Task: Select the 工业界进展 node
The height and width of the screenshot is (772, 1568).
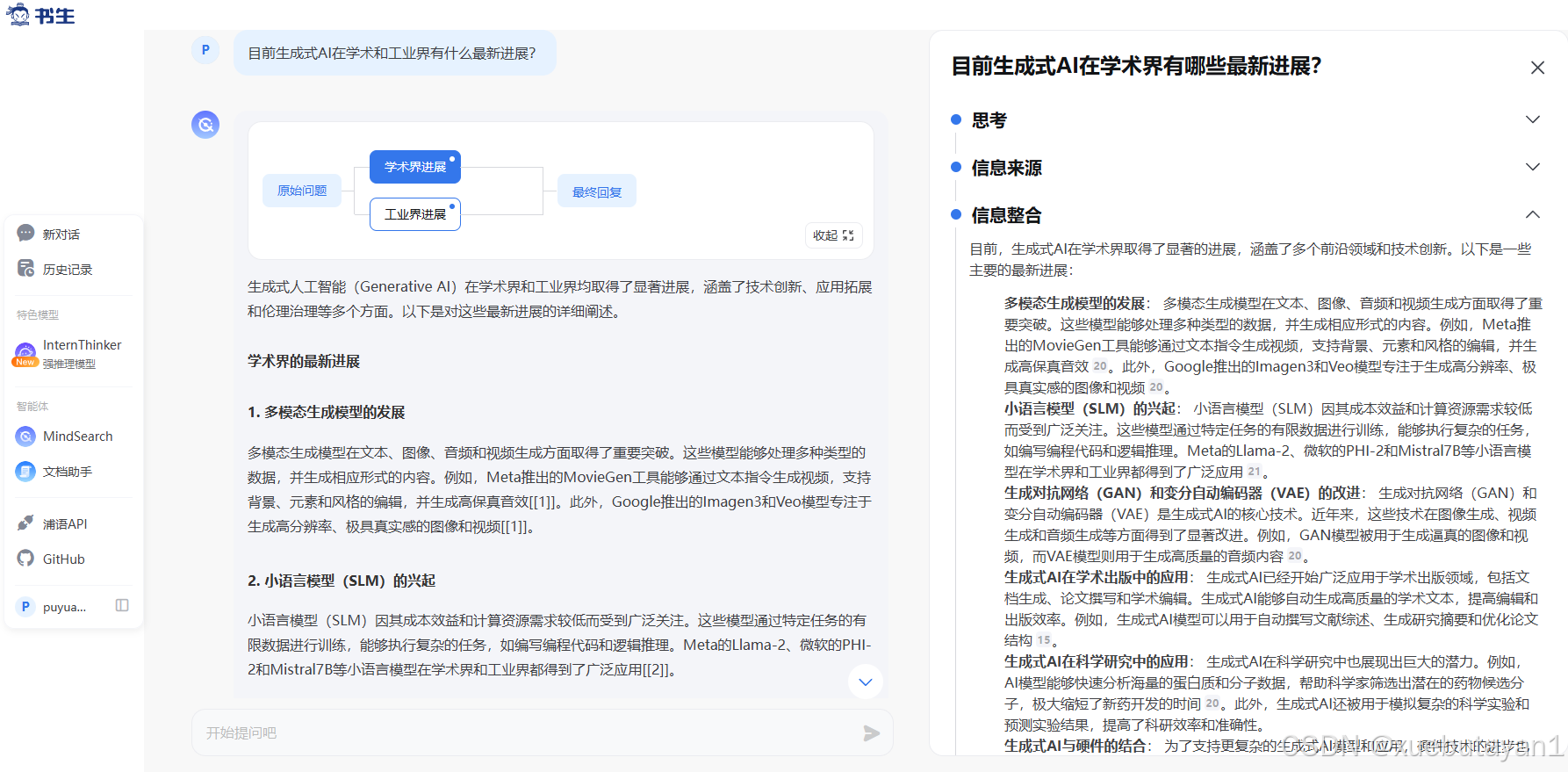Action: [415, 214]
